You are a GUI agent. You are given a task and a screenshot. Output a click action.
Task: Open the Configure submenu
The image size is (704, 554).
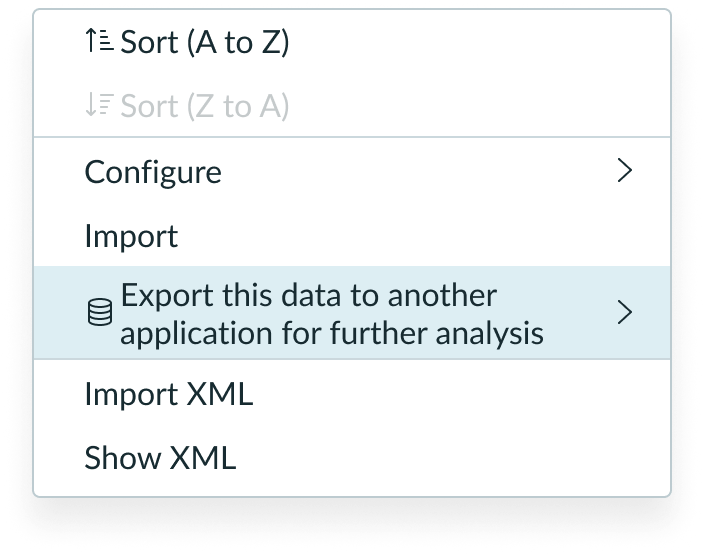(350, 172)
